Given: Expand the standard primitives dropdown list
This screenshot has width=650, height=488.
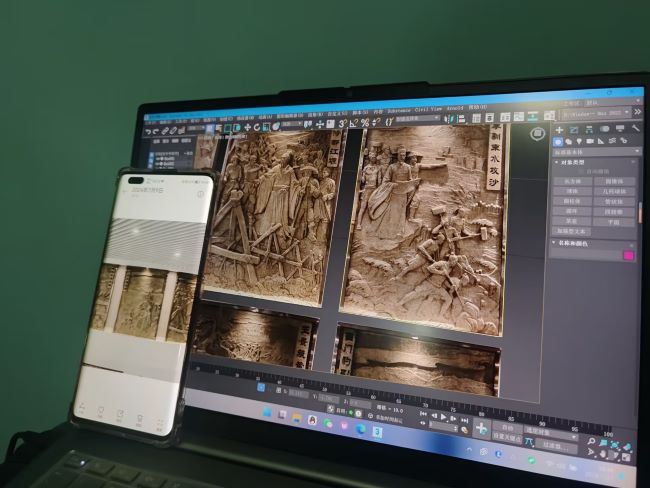Looking at the screenshot, I should [x=594, y=152].
